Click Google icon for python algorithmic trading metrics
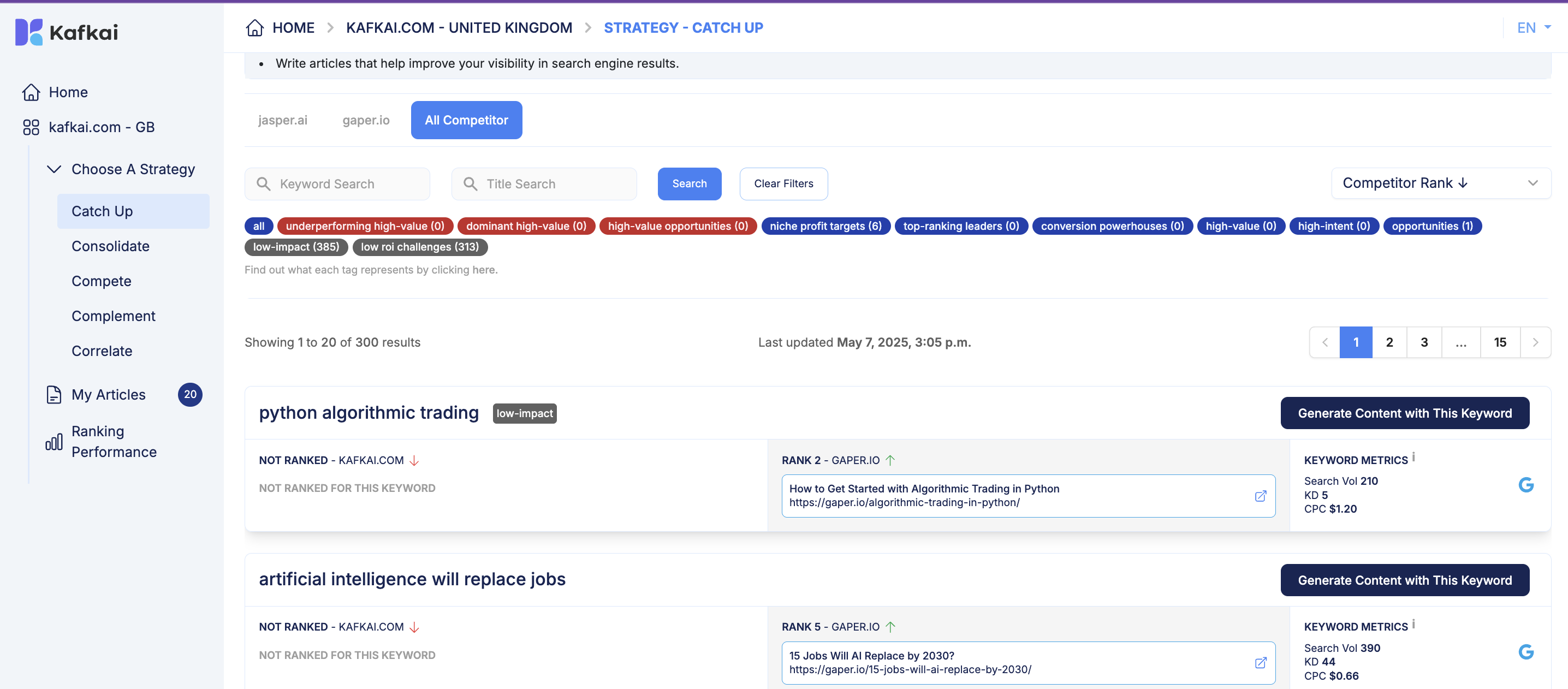The height and width of the screenshot is (689, 1568). (1525, 484)
